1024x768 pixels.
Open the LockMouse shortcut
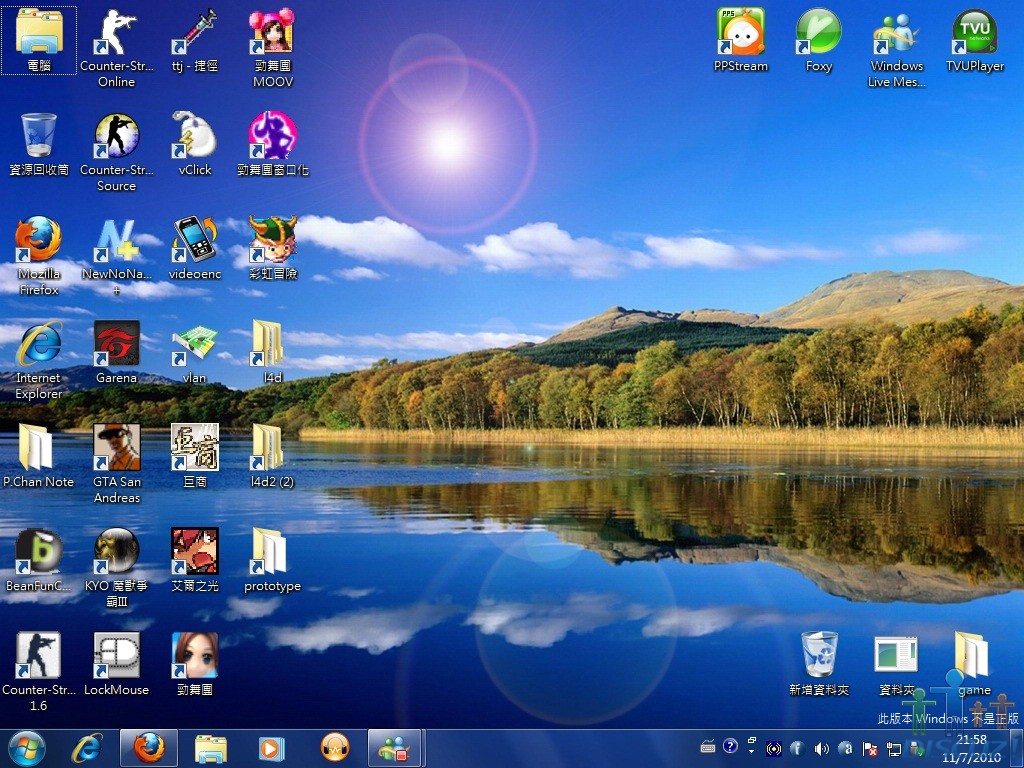(x=116, y=657)
